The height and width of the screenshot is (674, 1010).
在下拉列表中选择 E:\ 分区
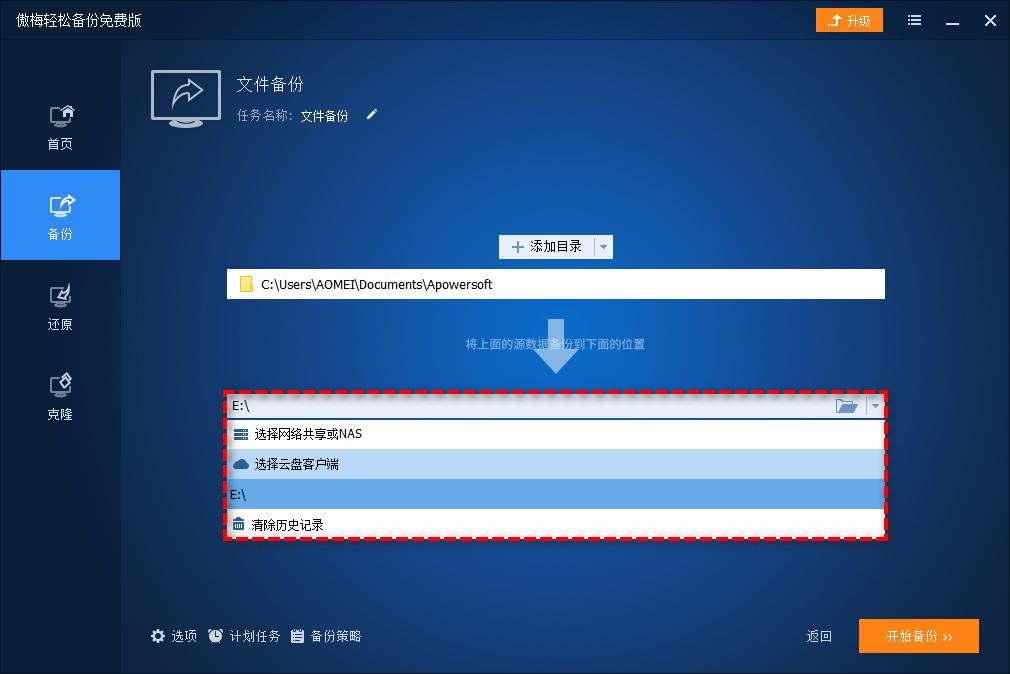pyautogui.click(x=556, y=494)
